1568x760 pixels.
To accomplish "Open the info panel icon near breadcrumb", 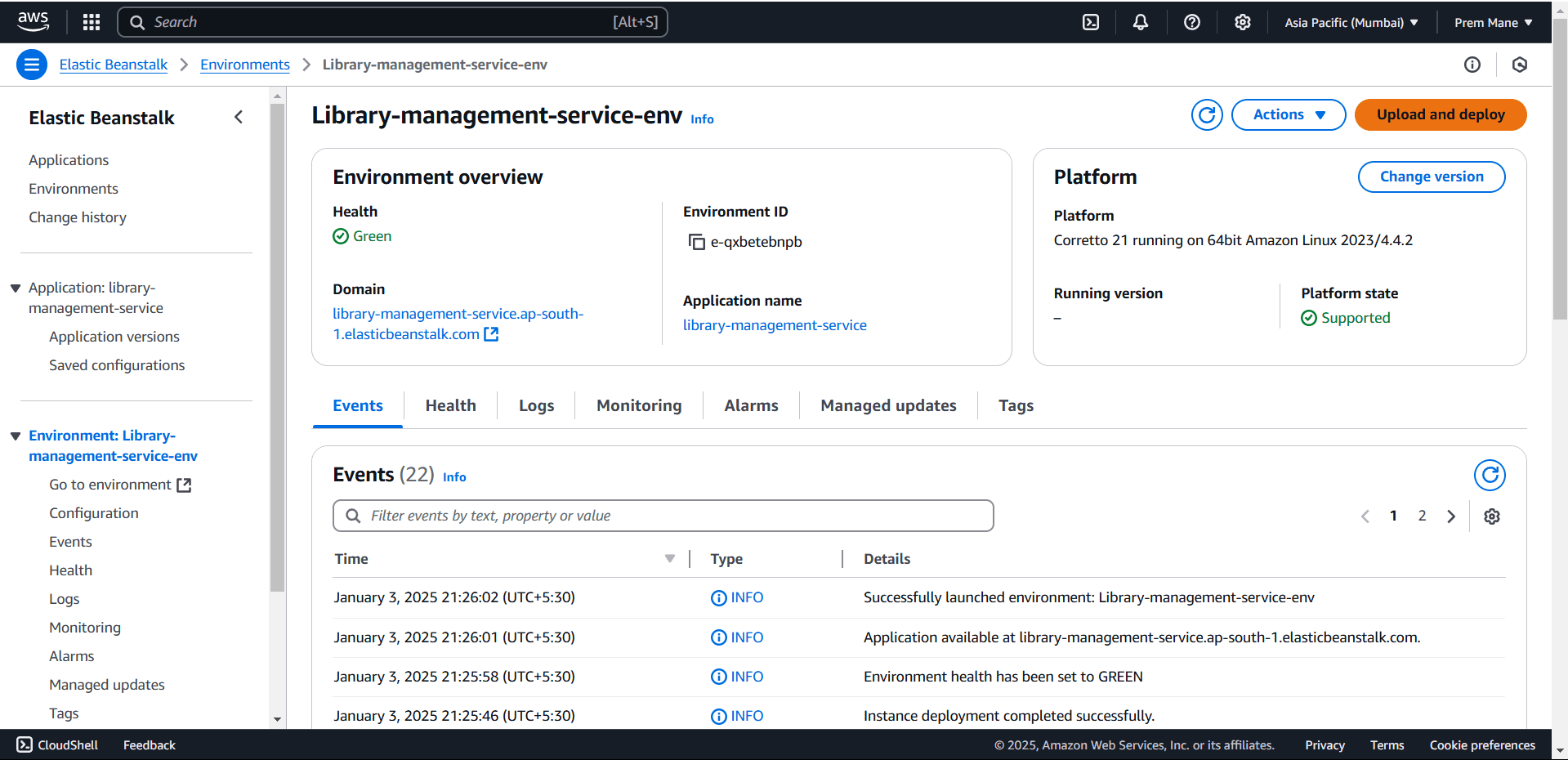I will (1472, 65).
